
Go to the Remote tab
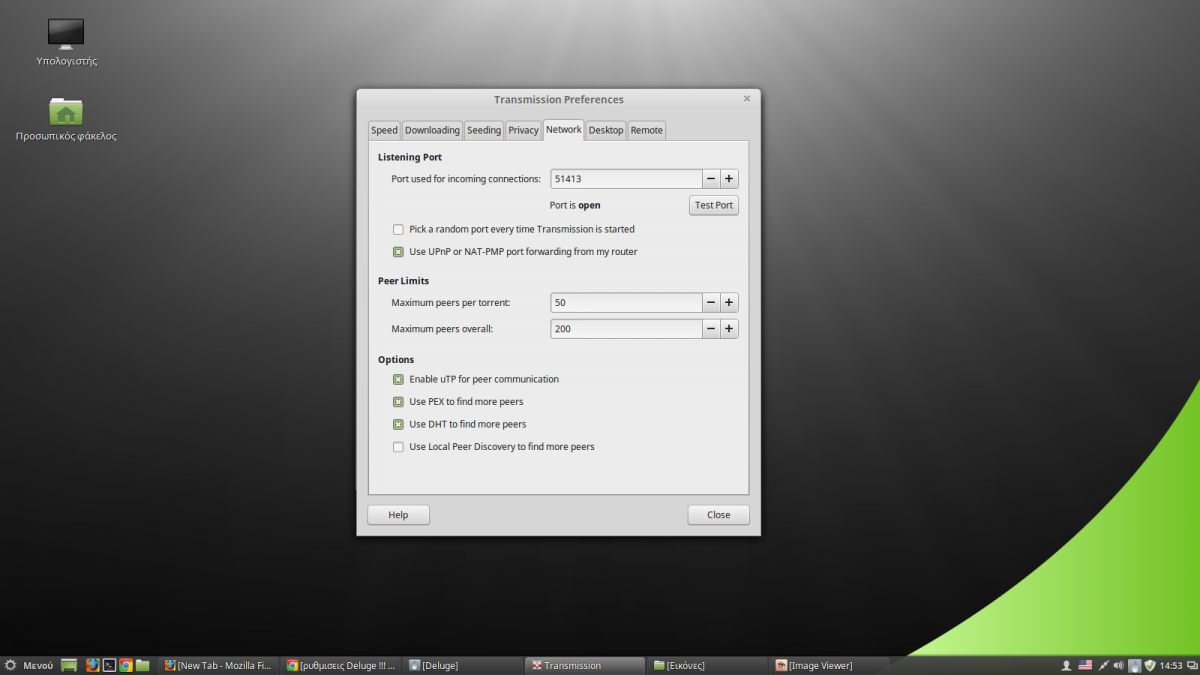(x=646, y=130)
